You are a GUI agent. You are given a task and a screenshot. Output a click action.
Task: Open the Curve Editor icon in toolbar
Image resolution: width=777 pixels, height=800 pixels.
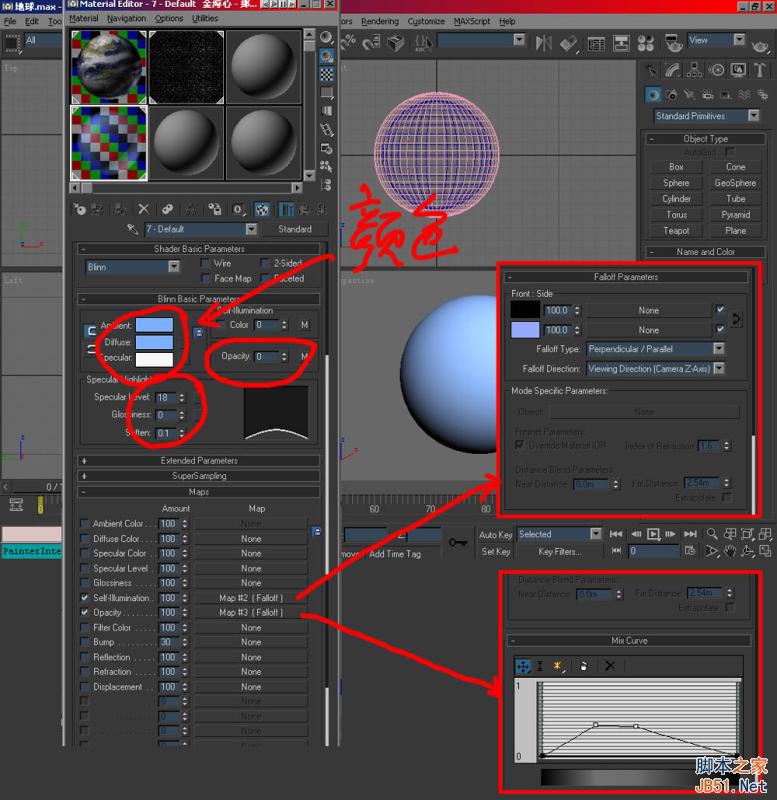(596, 44)
